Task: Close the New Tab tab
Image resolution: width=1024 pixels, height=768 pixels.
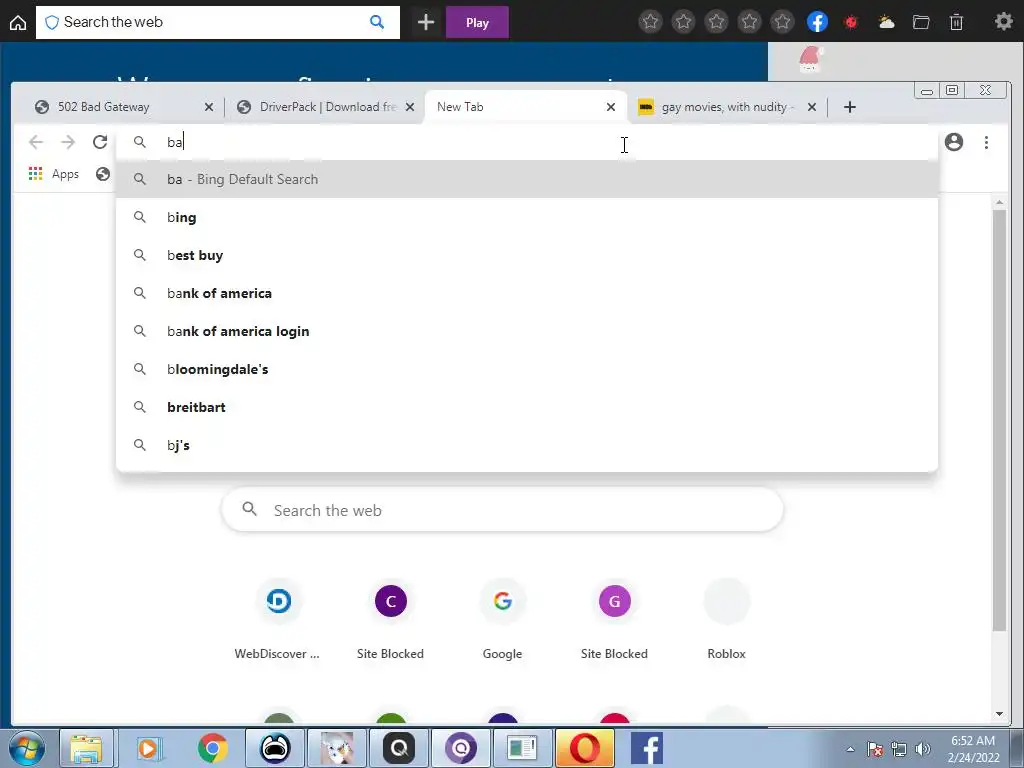Action: point(611,107)
